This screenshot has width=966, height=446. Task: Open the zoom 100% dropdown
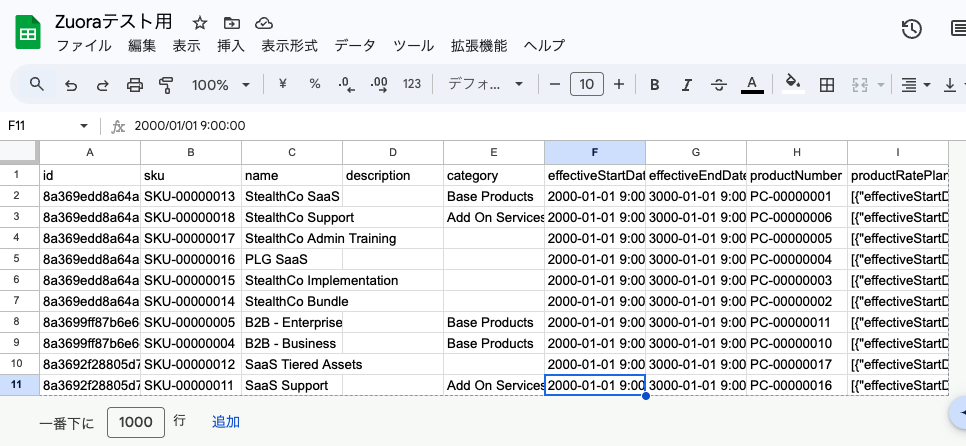click(x=221, y=84)
